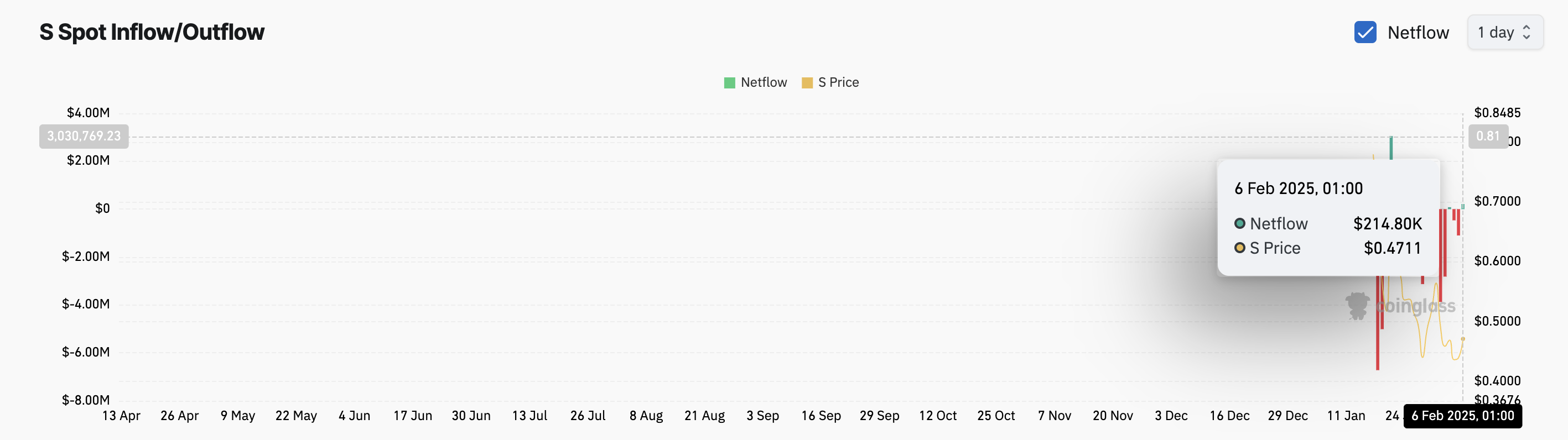Uncheck the Netflow checkbox
Screen dimensions: 1568x440
click(1365, 32)
